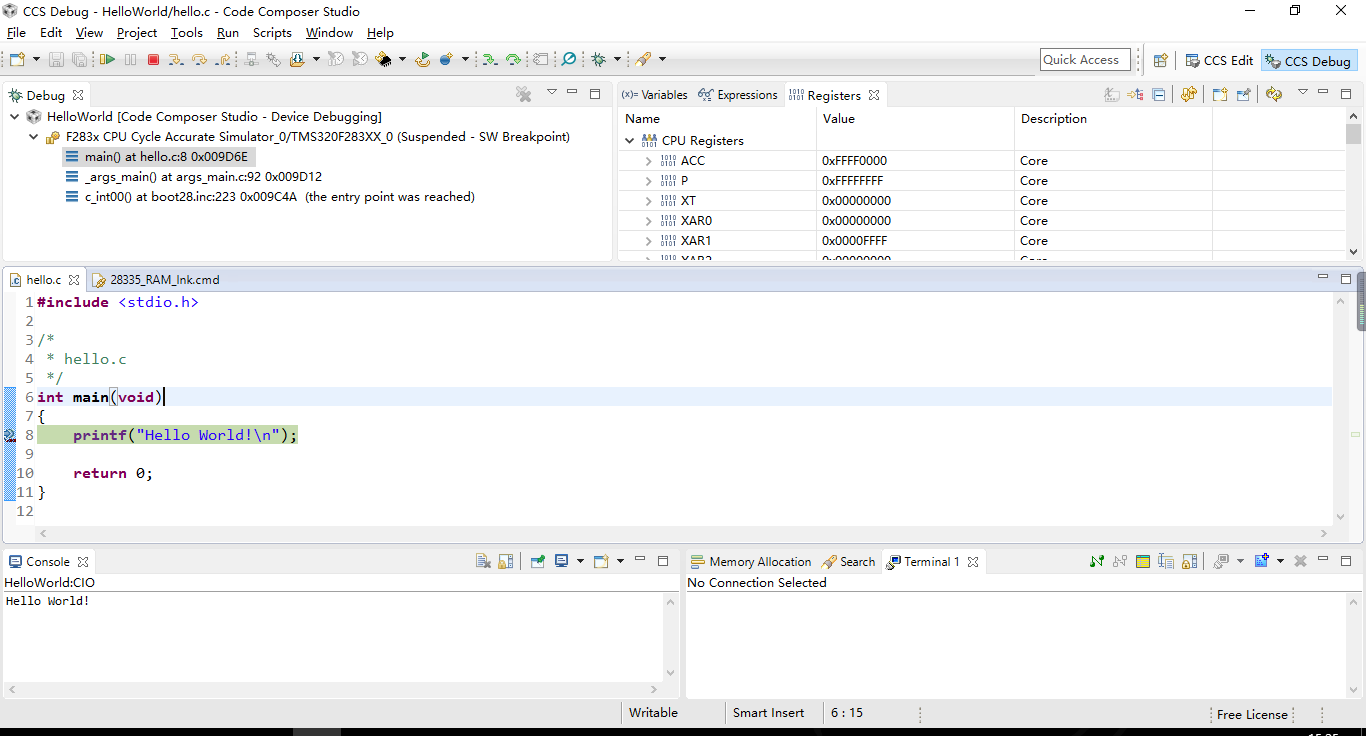Close the Registers tab
The width and height of the screenshot is (1366, 736).
pos(874,95)
